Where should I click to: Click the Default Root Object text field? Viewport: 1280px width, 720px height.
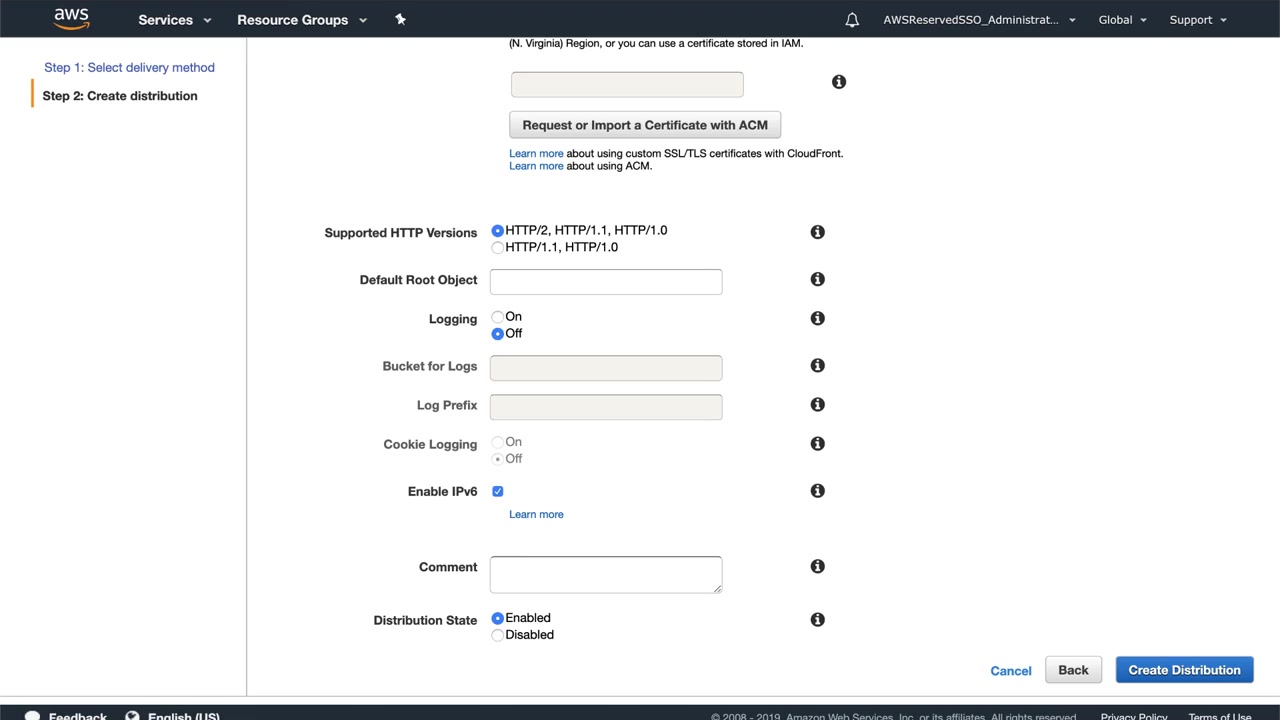[606, 282]
